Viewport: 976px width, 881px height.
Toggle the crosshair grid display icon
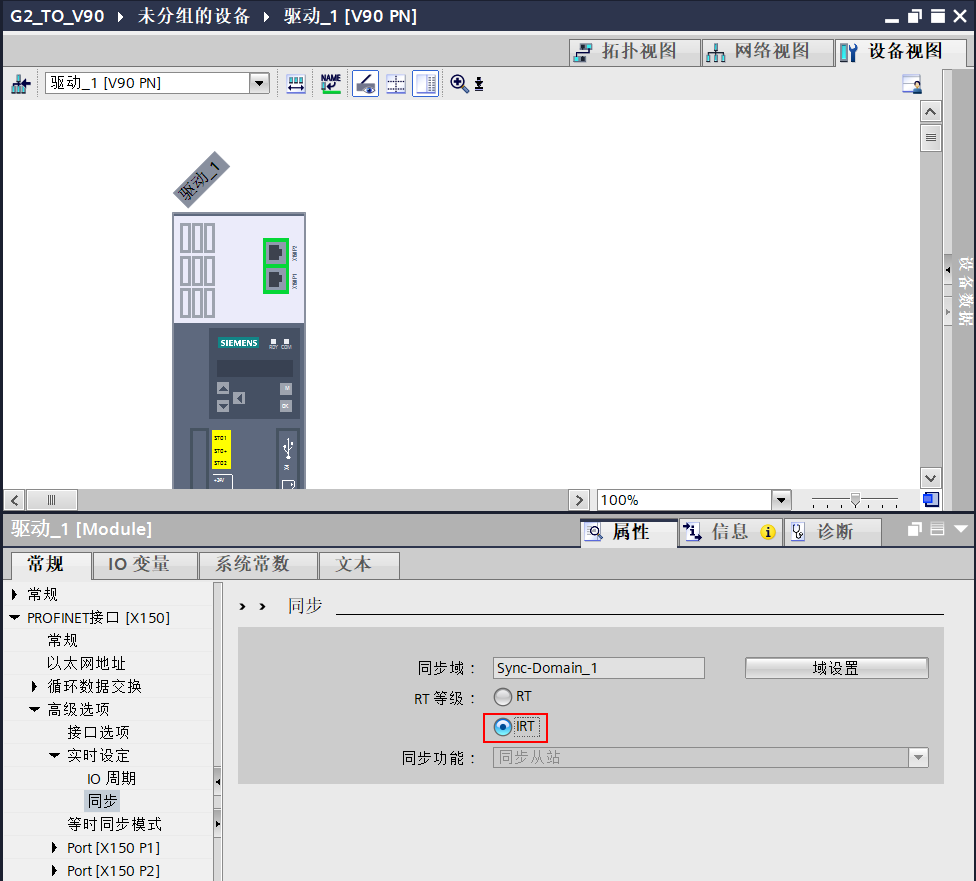[x=395, y=83]
